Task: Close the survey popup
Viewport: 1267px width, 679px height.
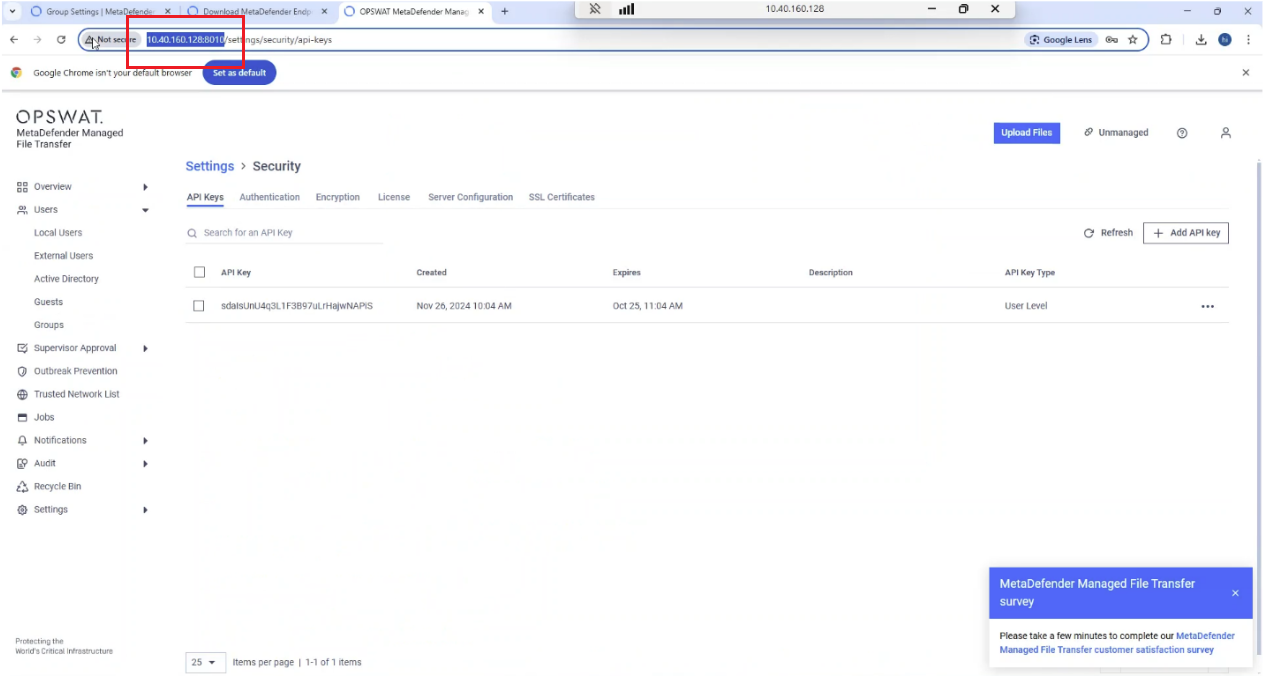Action: (x=1235, y=593)
